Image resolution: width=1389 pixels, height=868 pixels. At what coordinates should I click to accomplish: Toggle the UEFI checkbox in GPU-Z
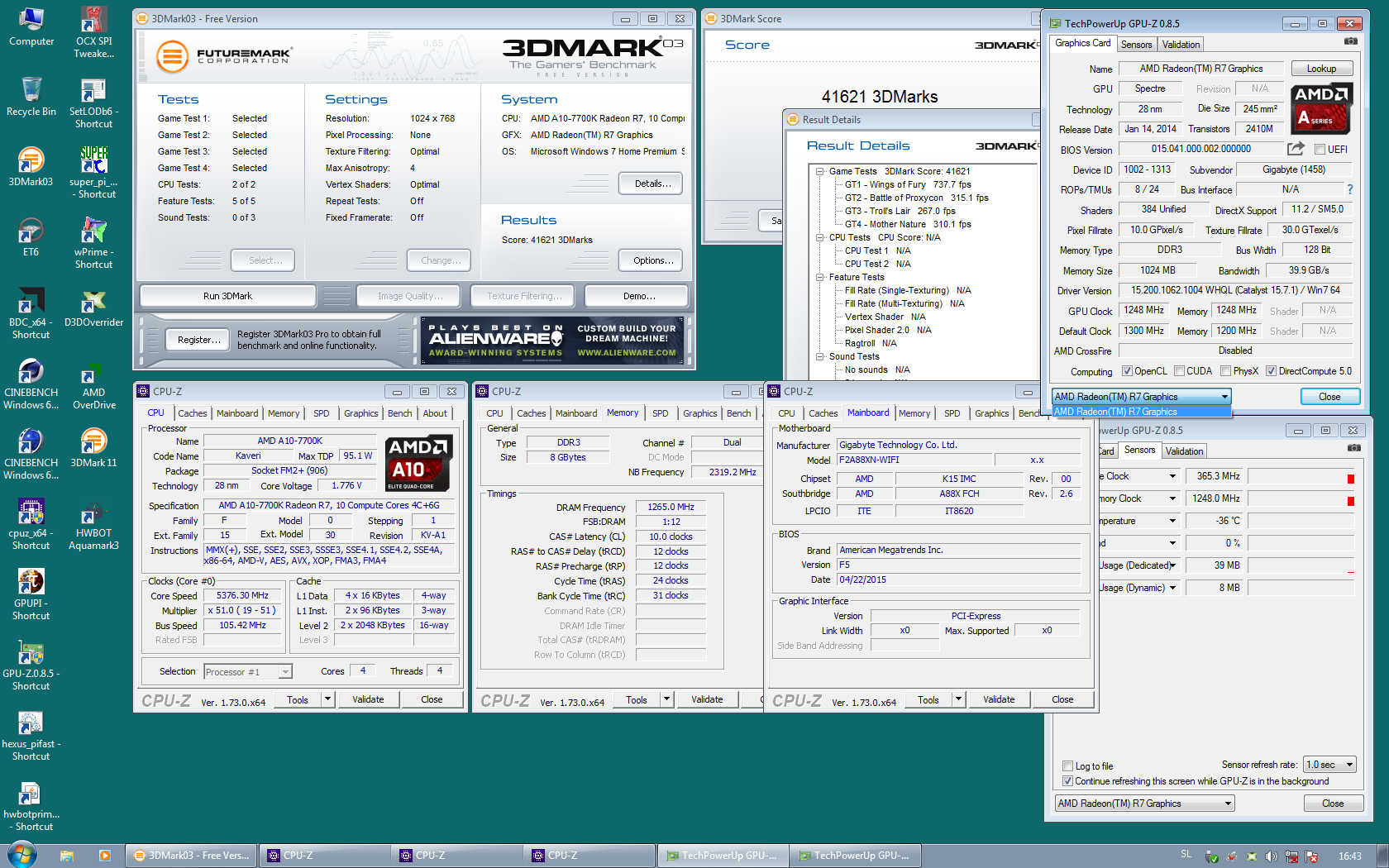pos(1320,150)
